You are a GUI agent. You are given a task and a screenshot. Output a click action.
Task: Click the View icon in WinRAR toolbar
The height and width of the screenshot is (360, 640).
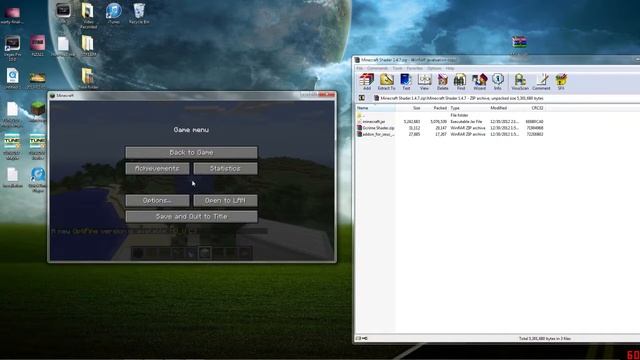pos(424,82)
